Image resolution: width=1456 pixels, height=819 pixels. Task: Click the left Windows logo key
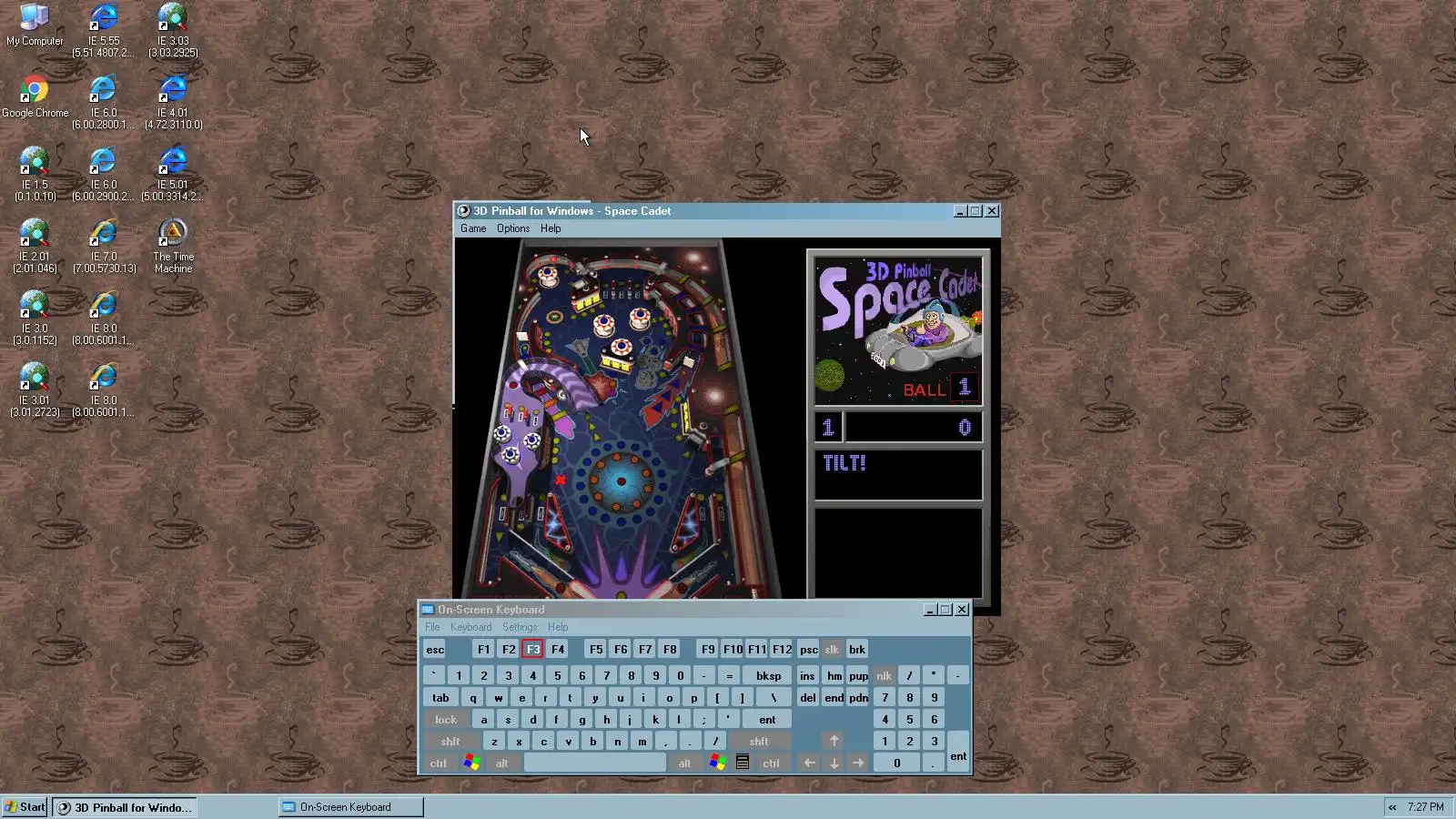471,763
